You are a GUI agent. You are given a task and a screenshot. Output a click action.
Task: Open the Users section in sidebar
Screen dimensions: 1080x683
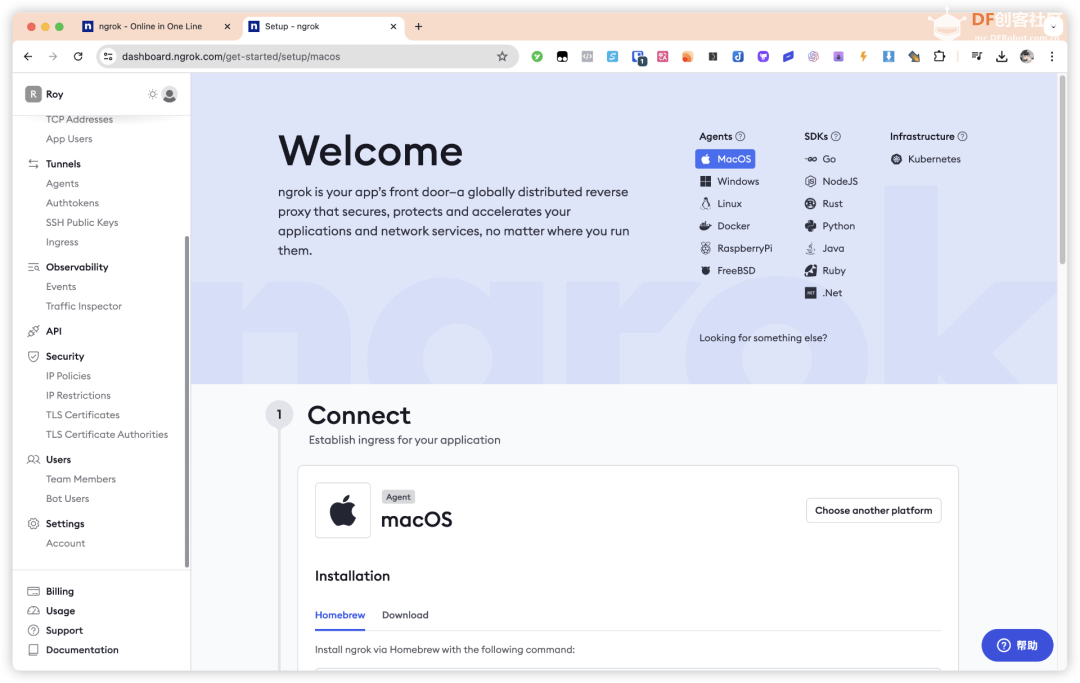tap(59, 460)
